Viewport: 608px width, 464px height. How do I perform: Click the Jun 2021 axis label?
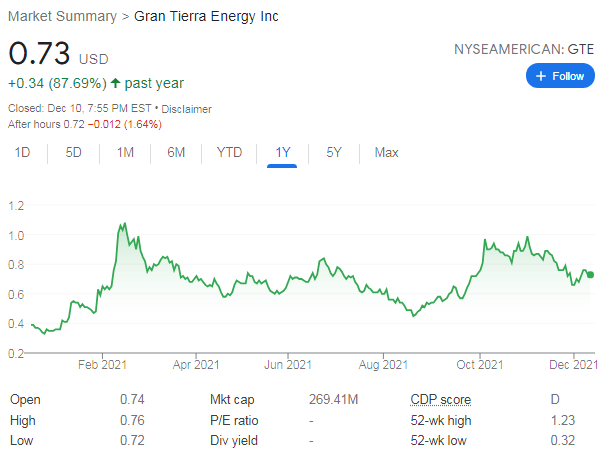point(288,365)
